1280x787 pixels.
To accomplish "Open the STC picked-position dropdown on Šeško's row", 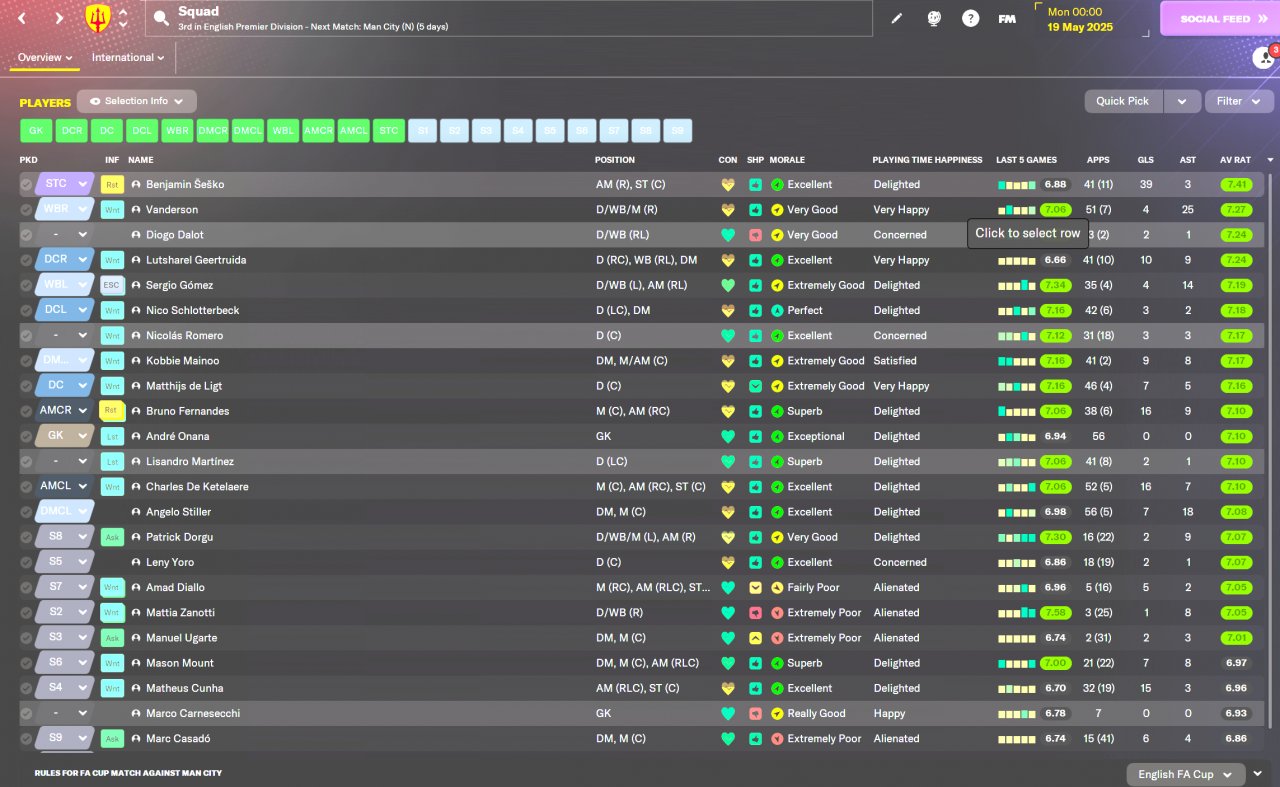I will pyautogui.click(x=64, y=184).
